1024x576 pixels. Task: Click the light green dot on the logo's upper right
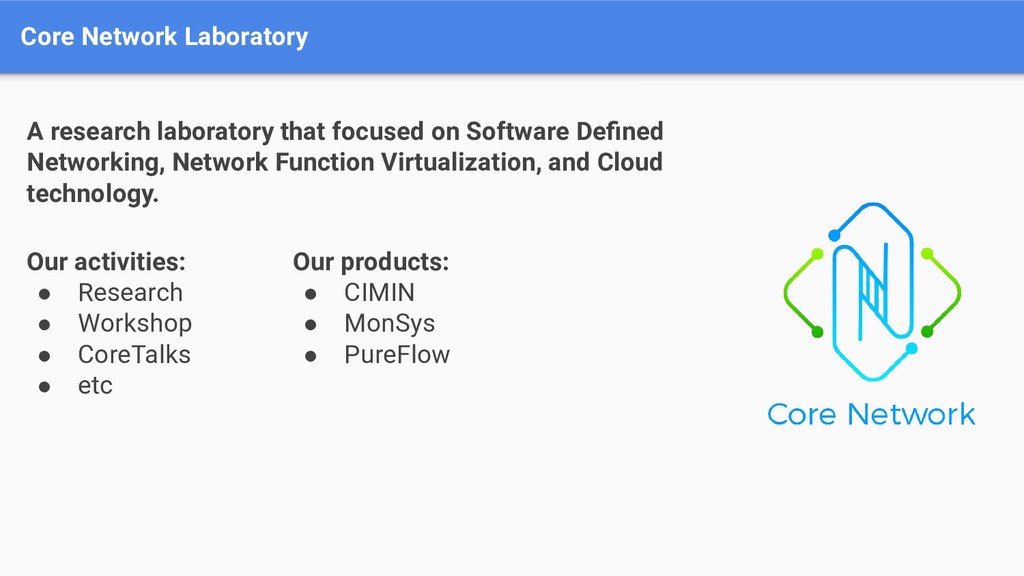coord(927,253)
